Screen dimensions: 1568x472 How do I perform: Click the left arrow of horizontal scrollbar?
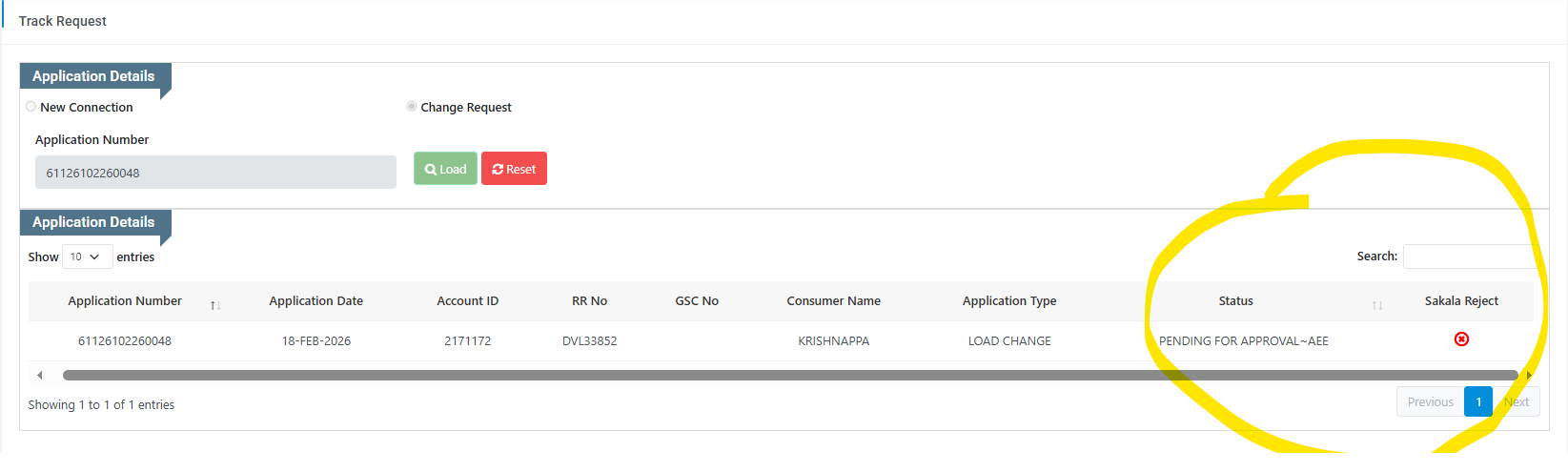[x=39, y=375]
